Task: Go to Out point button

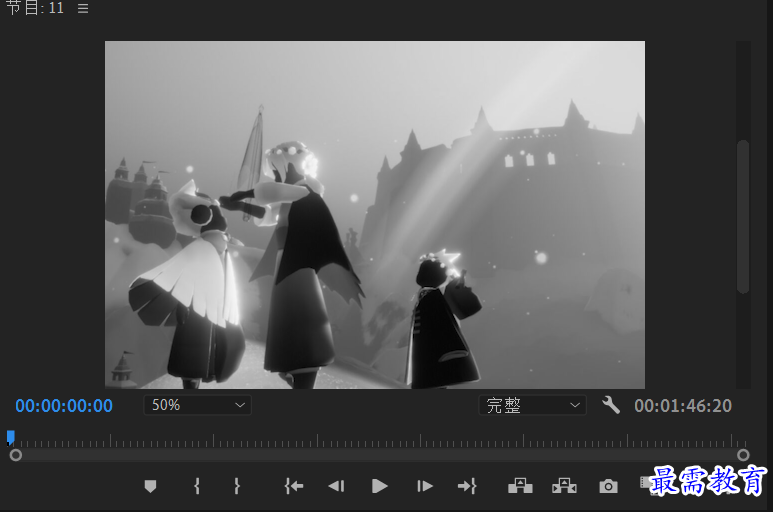Action: click(x=467, y=486)
